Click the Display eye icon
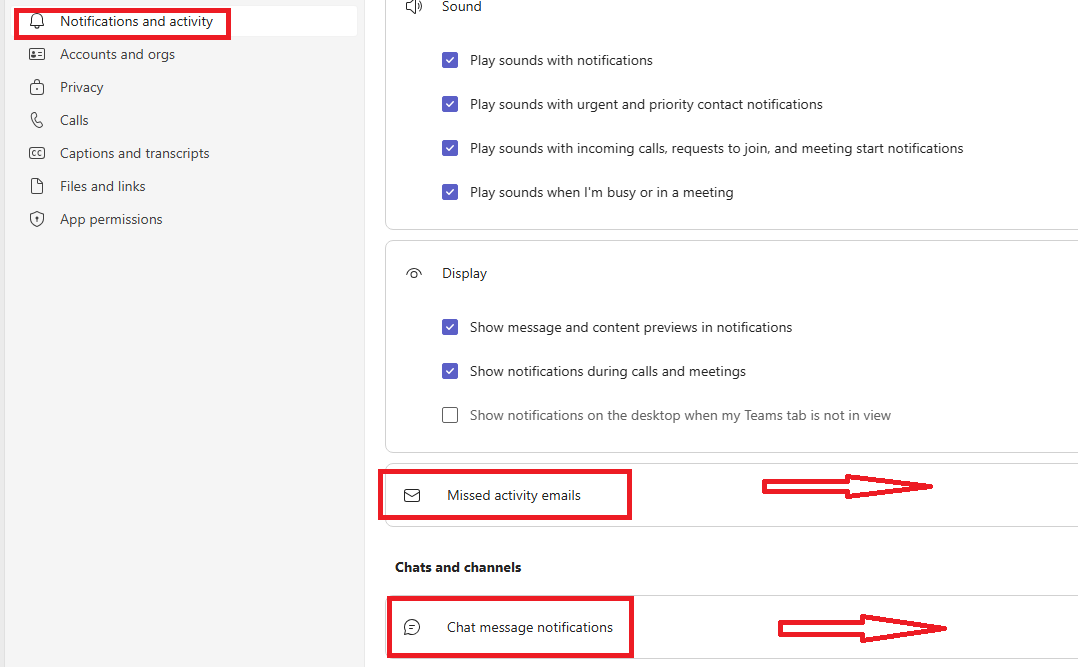 pyautogui.click(x=413, y=272)
